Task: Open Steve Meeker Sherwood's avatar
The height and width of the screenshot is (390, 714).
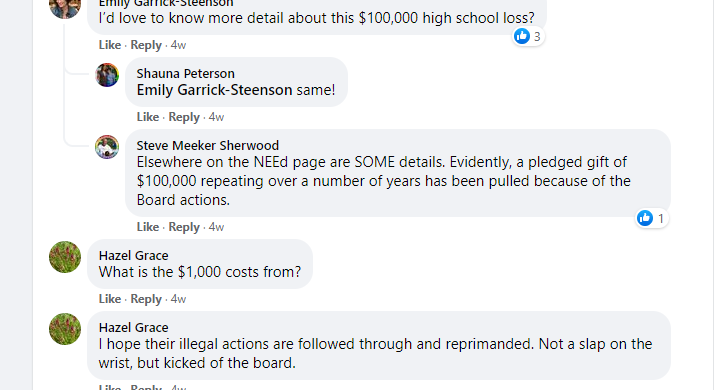Action: pyautogui.click(x=107, y=147)
